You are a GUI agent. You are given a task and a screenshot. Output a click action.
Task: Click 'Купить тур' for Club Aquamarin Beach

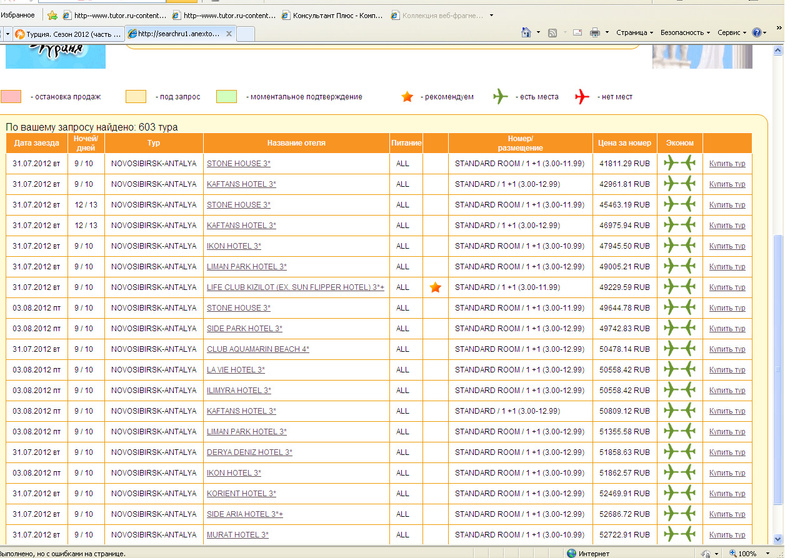727,349
